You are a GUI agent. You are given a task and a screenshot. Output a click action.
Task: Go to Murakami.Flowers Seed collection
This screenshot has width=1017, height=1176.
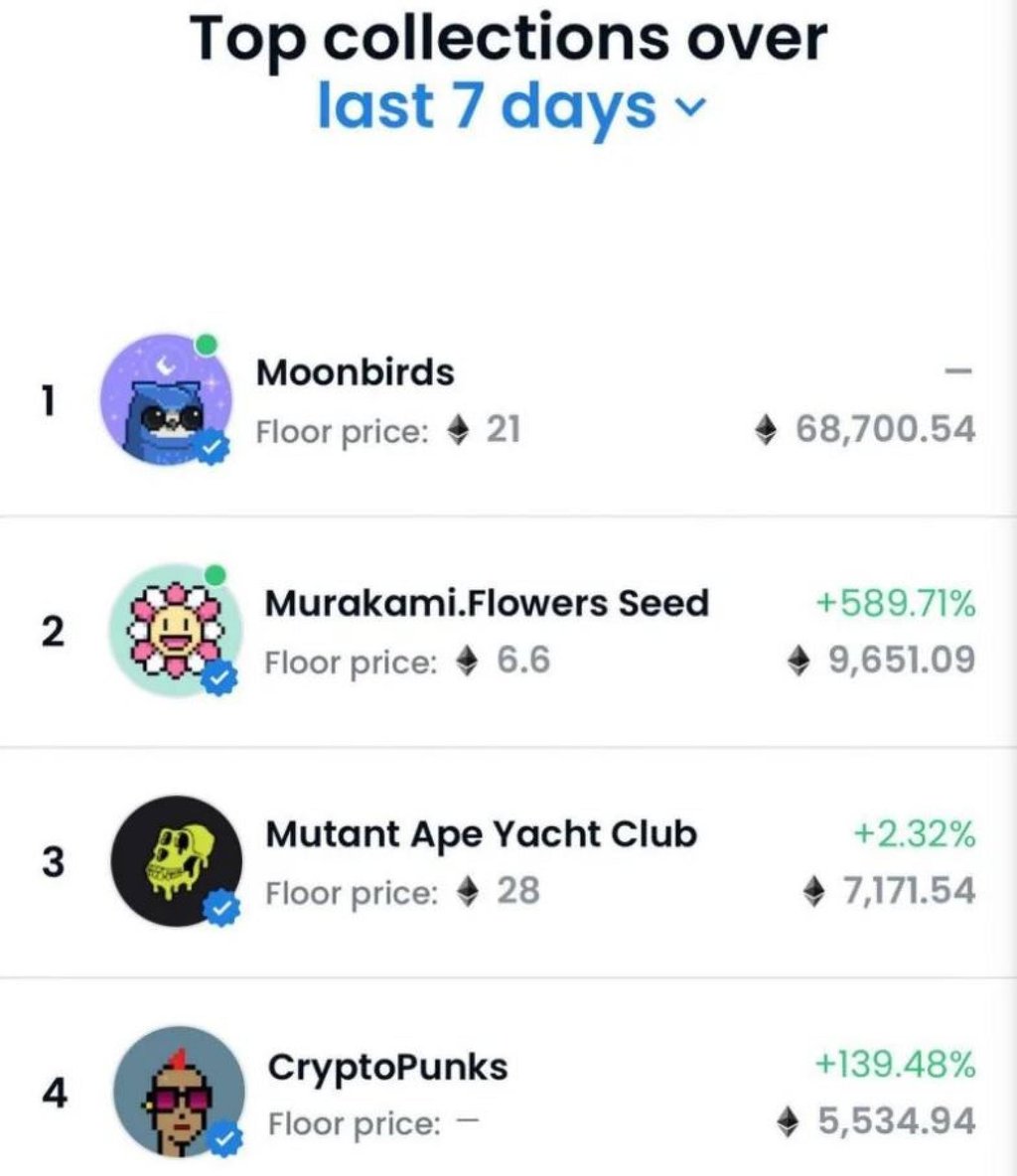(487, 603)
